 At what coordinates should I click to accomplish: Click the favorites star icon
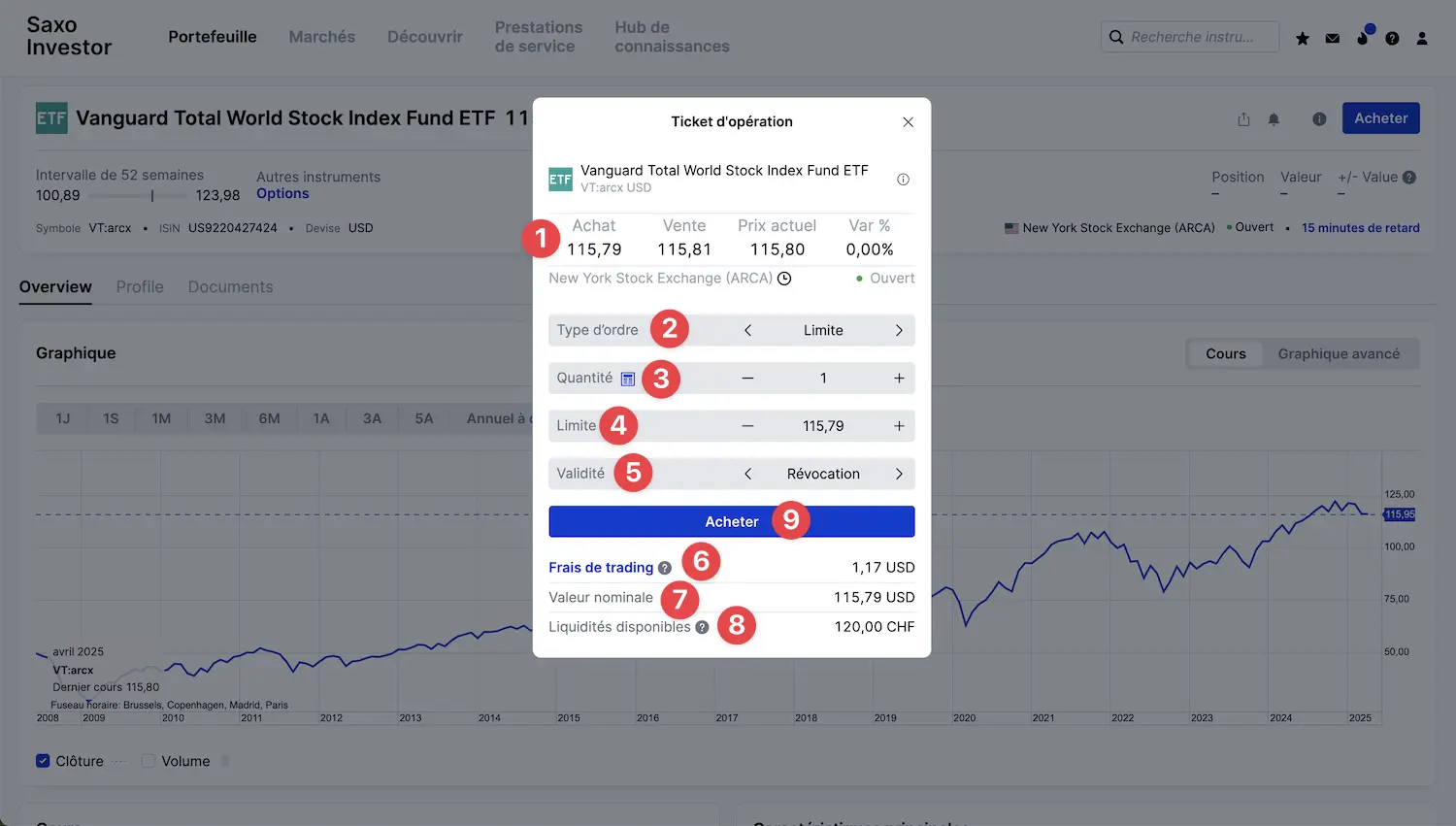[x=1303, y=39]
